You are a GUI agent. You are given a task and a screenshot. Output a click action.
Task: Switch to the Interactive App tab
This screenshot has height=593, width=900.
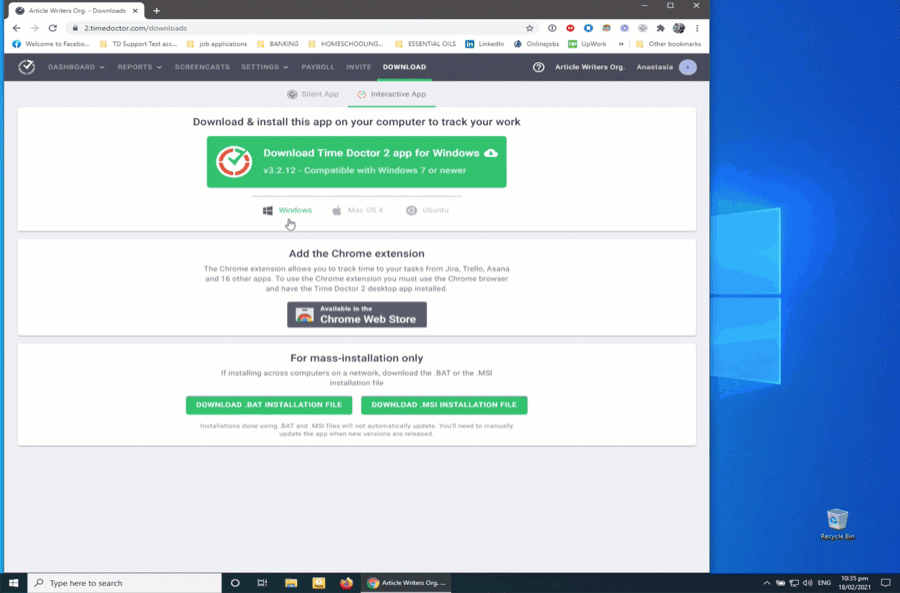(391, 94)
